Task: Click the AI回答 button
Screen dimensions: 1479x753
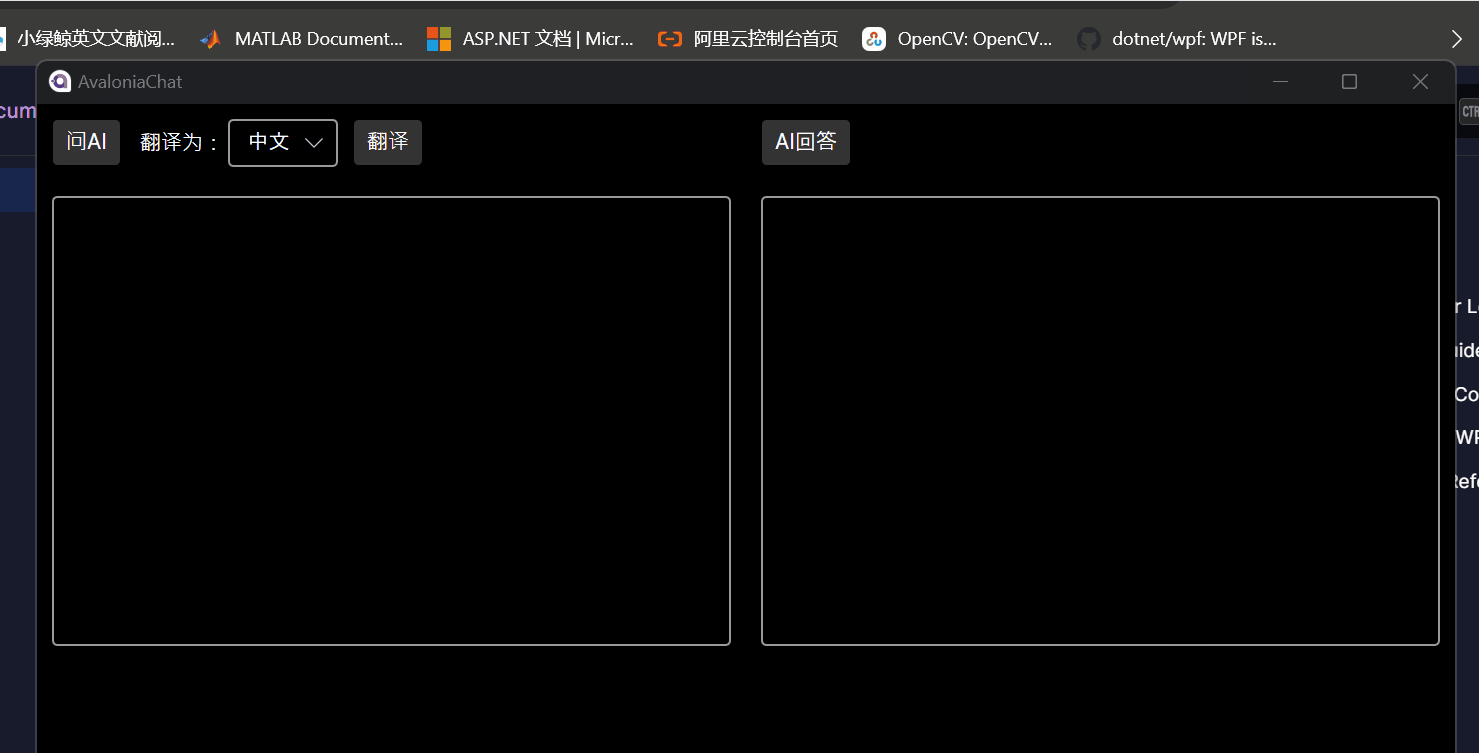Action: (x=806, y=142)
